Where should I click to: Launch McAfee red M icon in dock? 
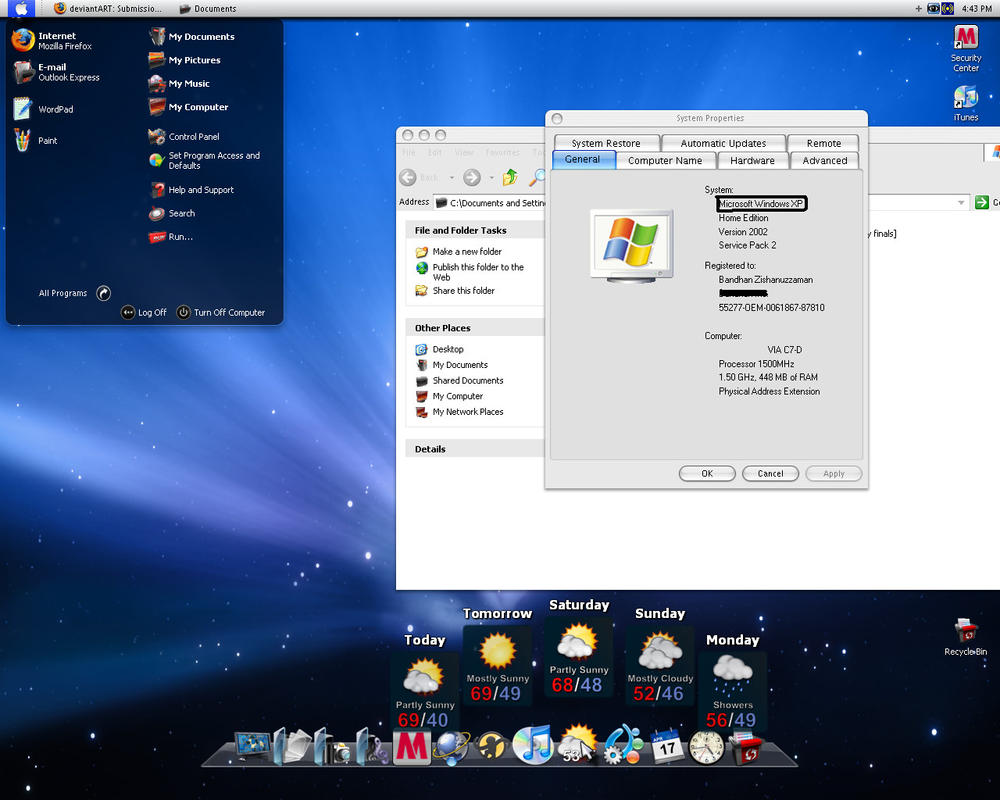pos(411,746)
